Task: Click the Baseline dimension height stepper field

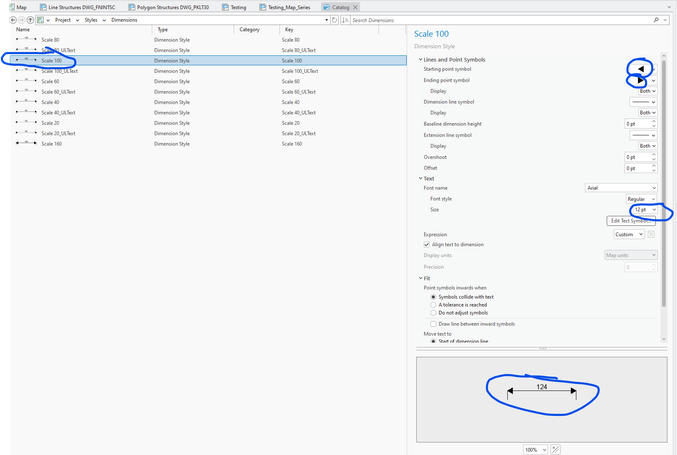Action: [641, 124]
